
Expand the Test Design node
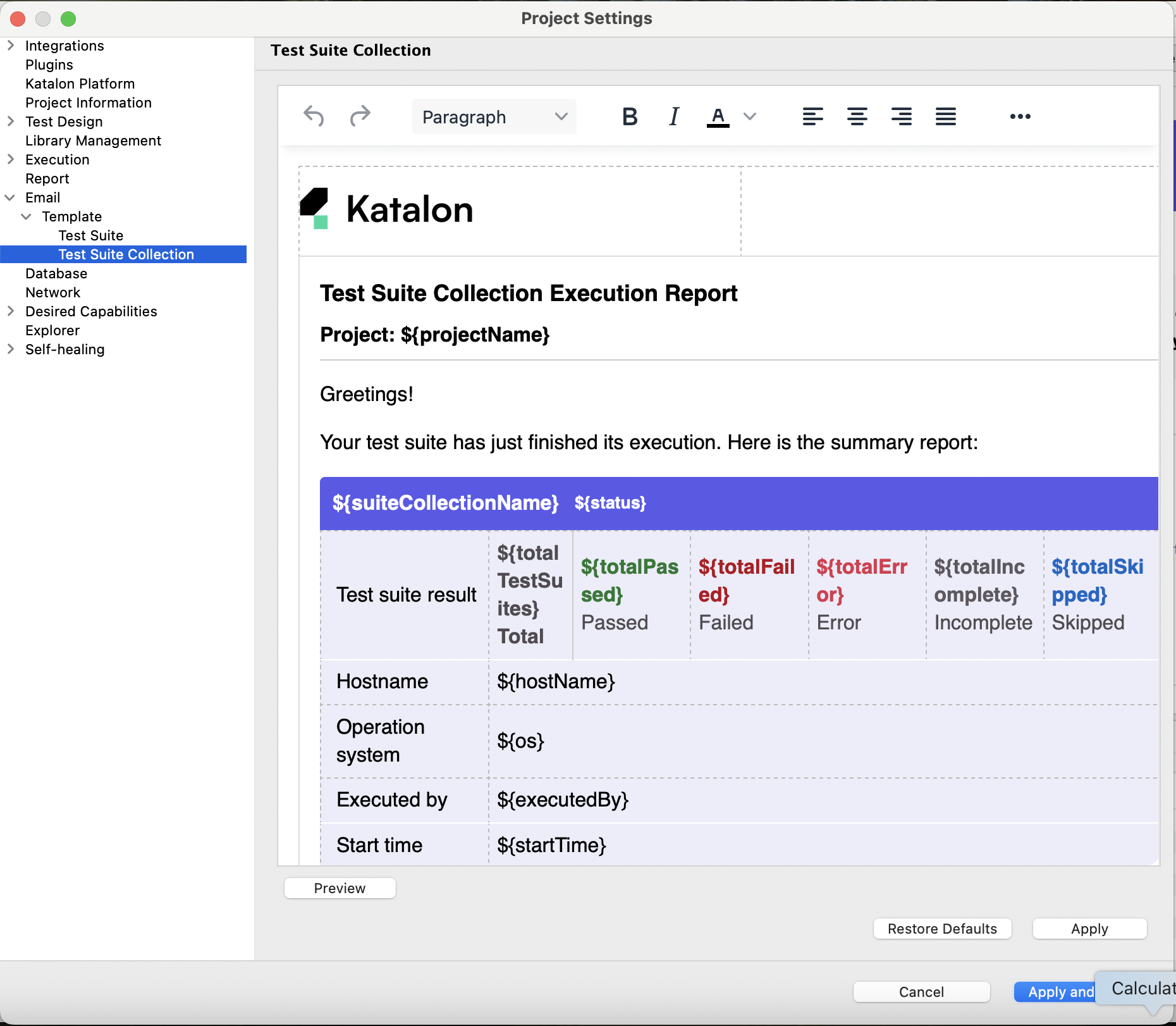(10, 121)
